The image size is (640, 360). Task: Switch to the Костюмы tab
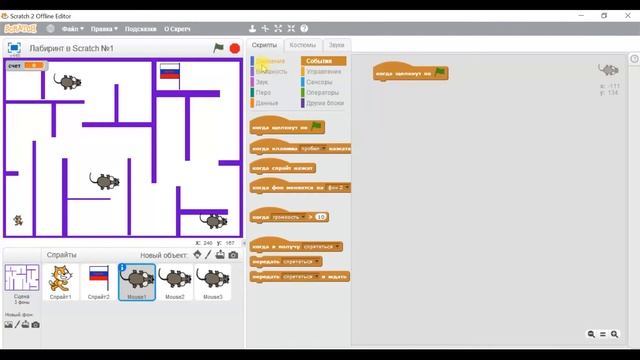303,45
